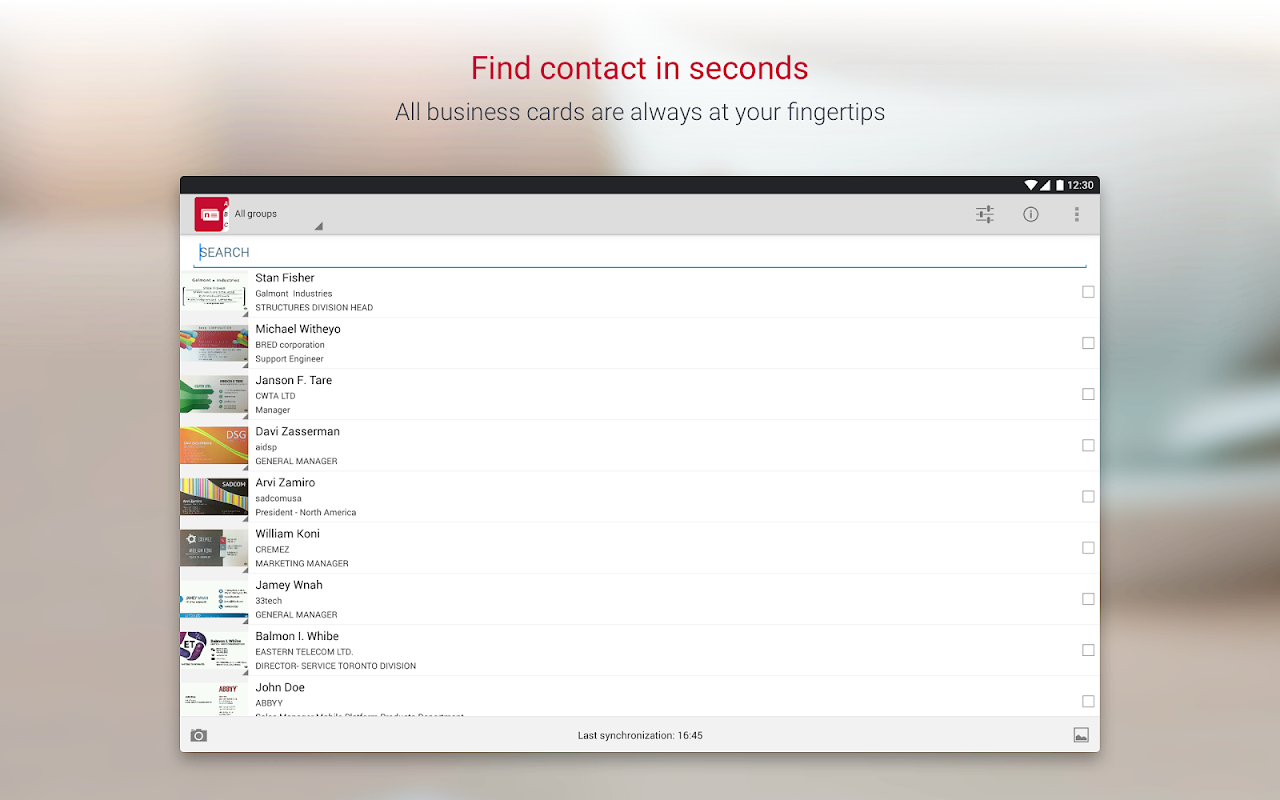Select the contact name Janson F. Tare
Screen dimensions: 1280x800
pos(294,380)
